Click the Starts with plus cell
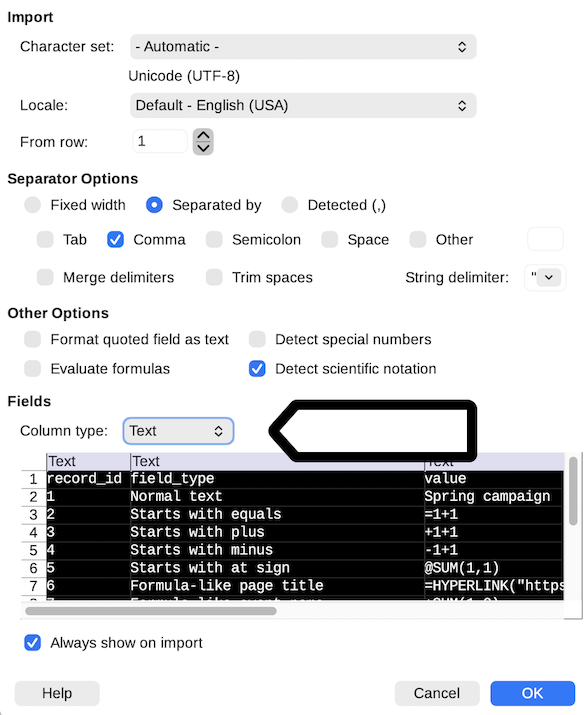588x715 pixels. (277, 532)
